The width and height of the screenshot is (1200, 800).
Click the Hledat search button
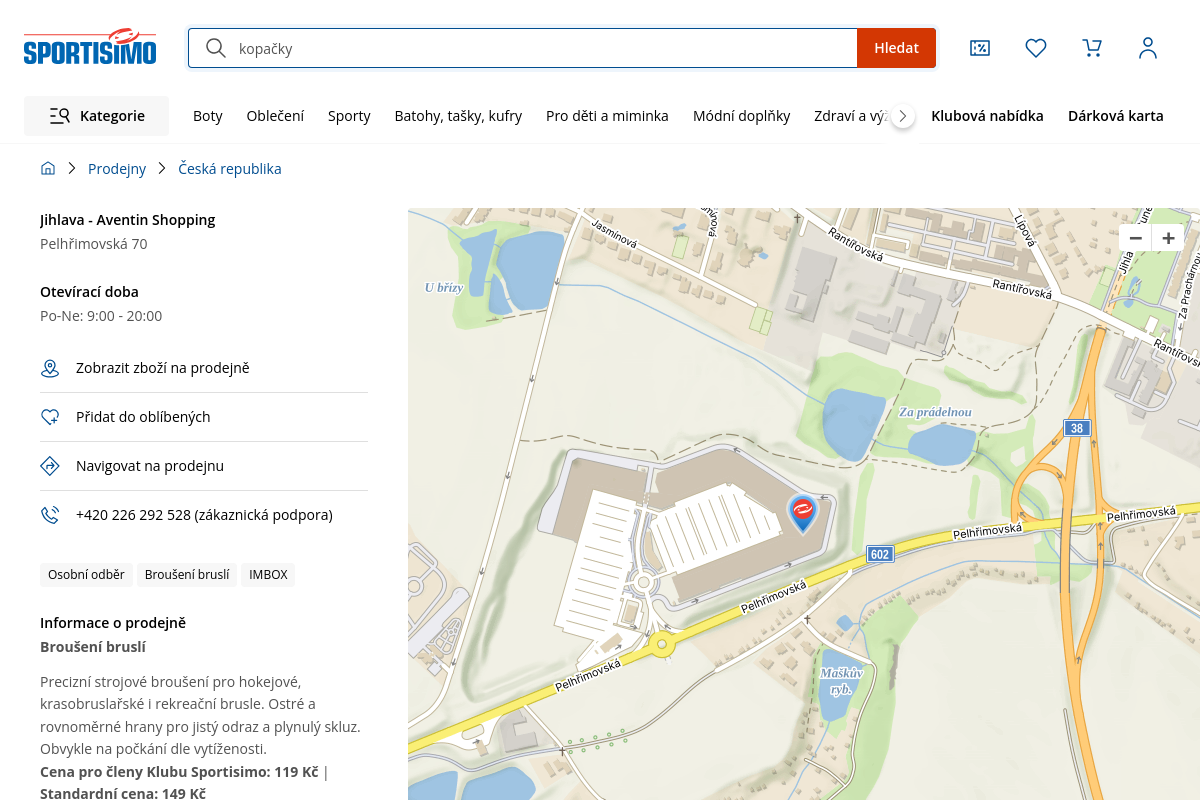[x=896, y=48]
